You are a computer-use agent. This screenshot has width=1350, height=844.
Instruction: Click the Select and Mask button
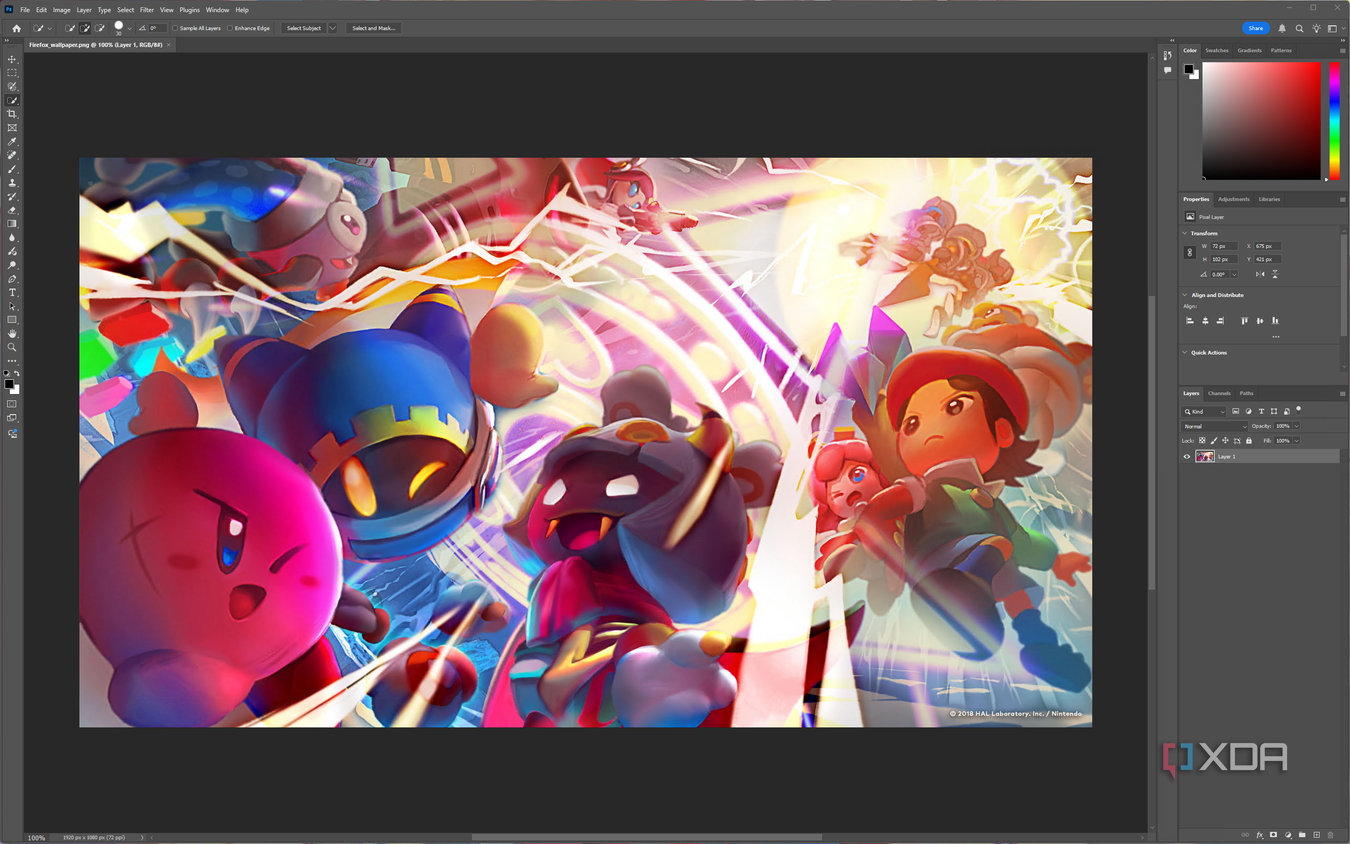(374, 28)
